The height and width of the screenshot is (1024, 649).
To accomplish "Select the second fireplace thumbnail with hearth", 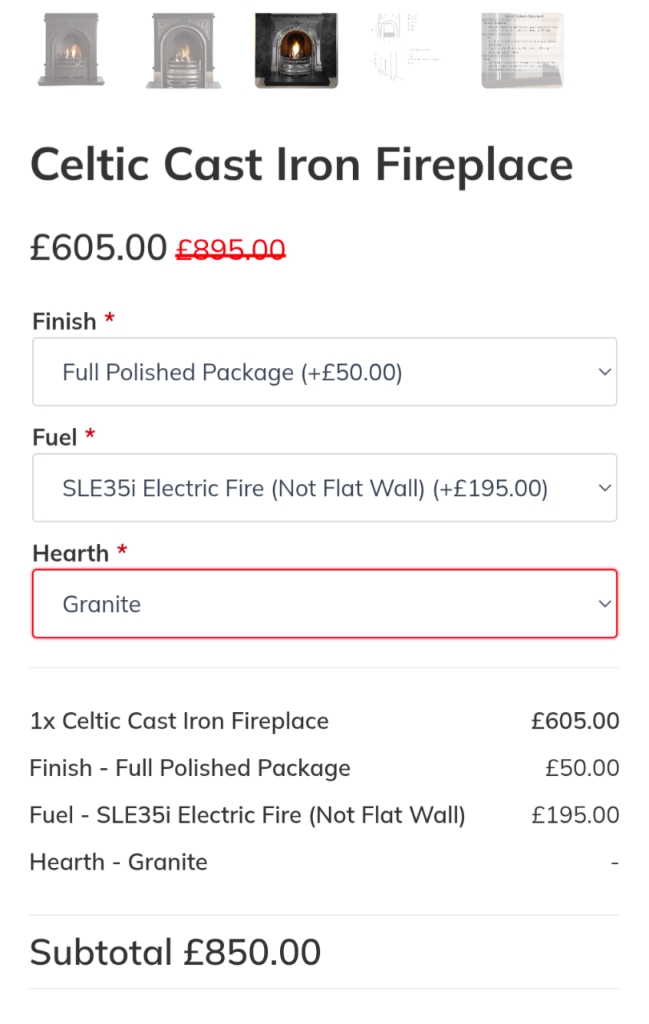I will [x=183, y=50].
